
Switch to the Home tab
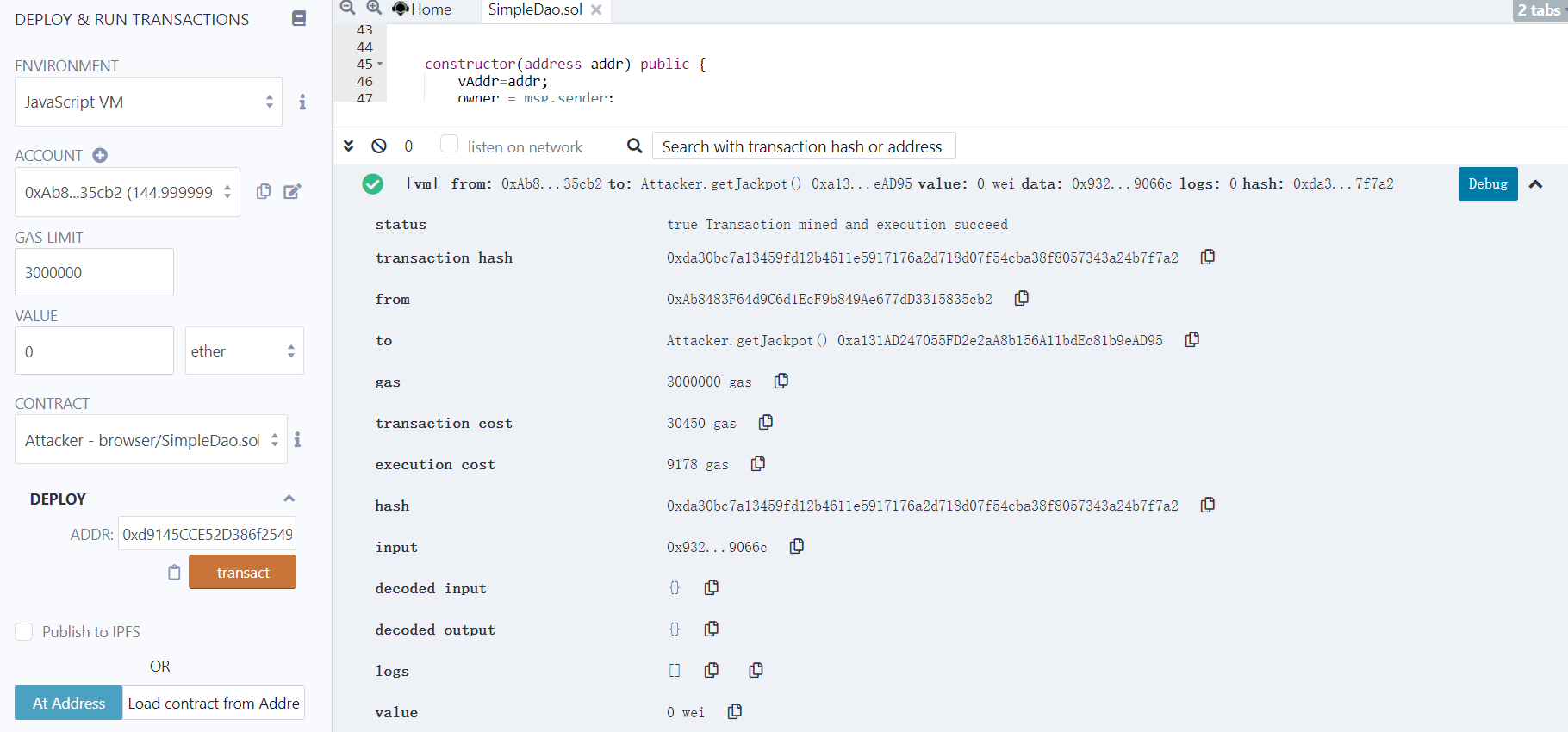coord(422,9)
